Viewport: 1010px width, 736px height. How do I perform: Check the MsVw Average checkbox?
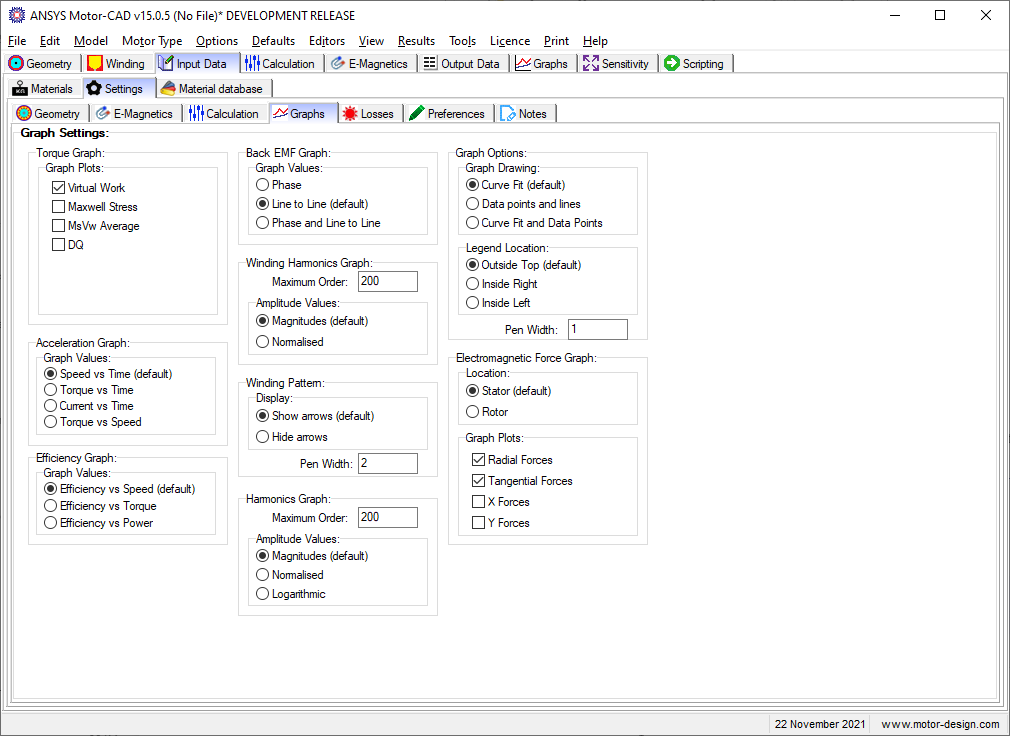tap(59, 226)
